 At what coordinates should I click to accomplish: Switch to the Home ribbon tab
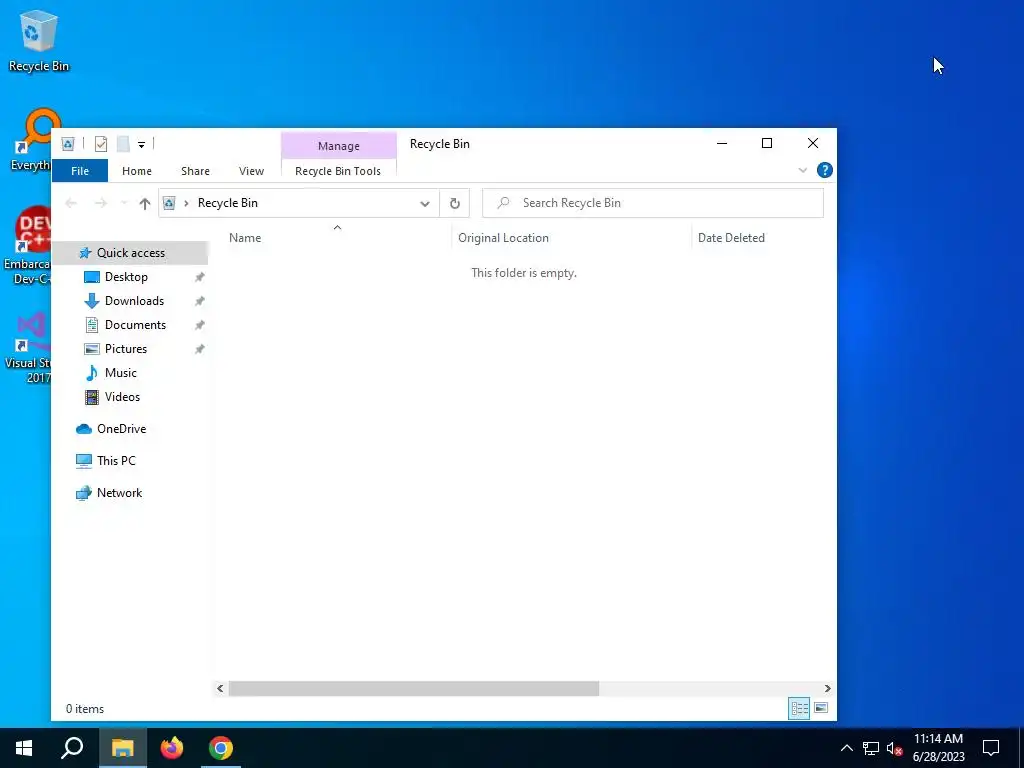point(136,171)
